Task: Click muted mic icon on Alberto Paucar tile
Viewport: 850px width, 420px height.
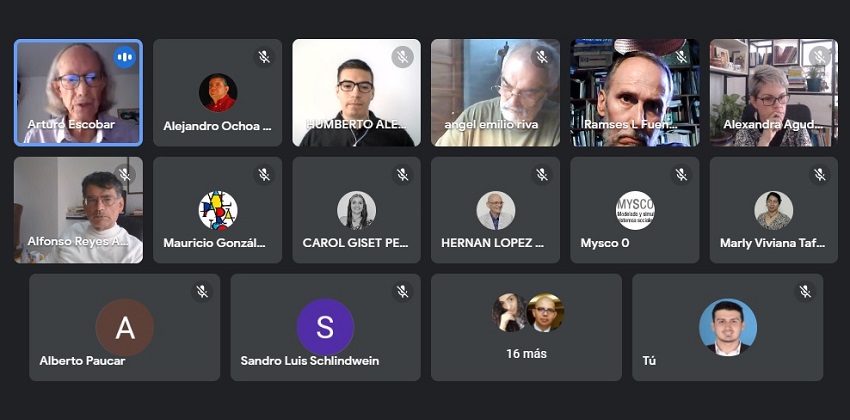Action: click(202, 292)
